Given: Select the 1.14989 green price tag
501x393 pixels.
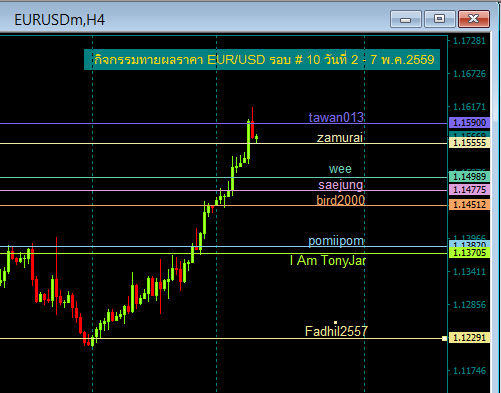Looking at the screenshot, I should click(469, 176).
